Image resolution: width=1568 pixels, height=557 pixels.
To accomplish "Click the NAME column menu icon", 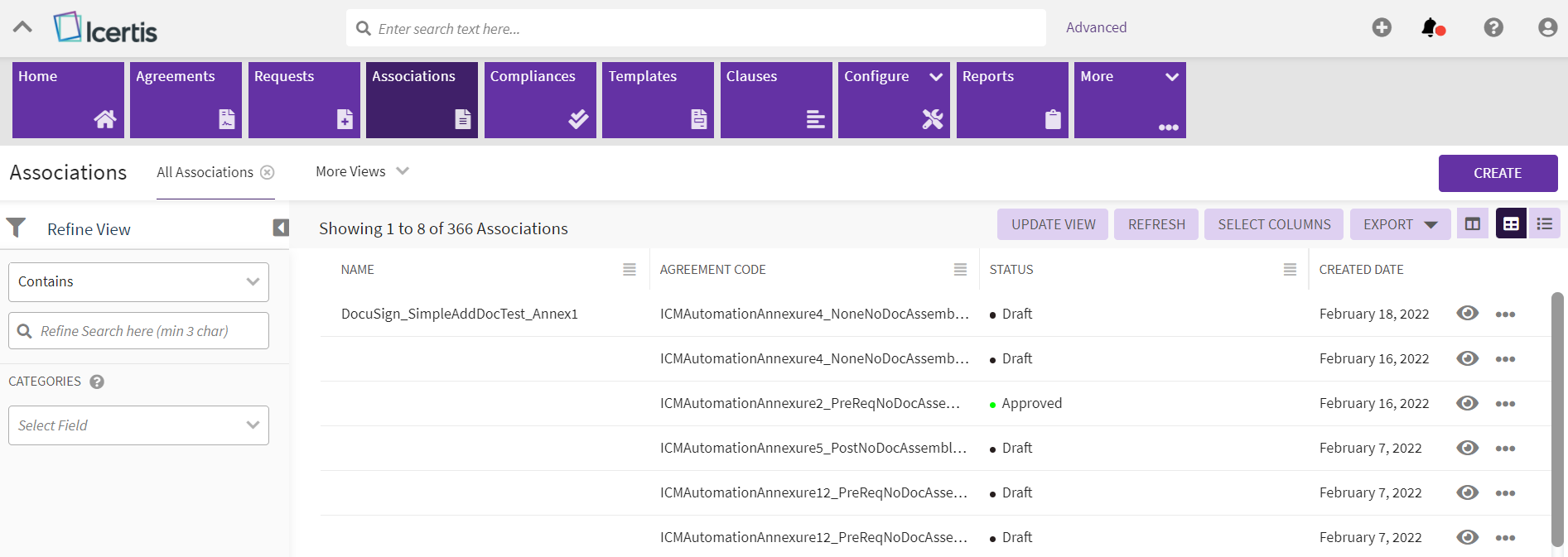I will click(630, 270).
